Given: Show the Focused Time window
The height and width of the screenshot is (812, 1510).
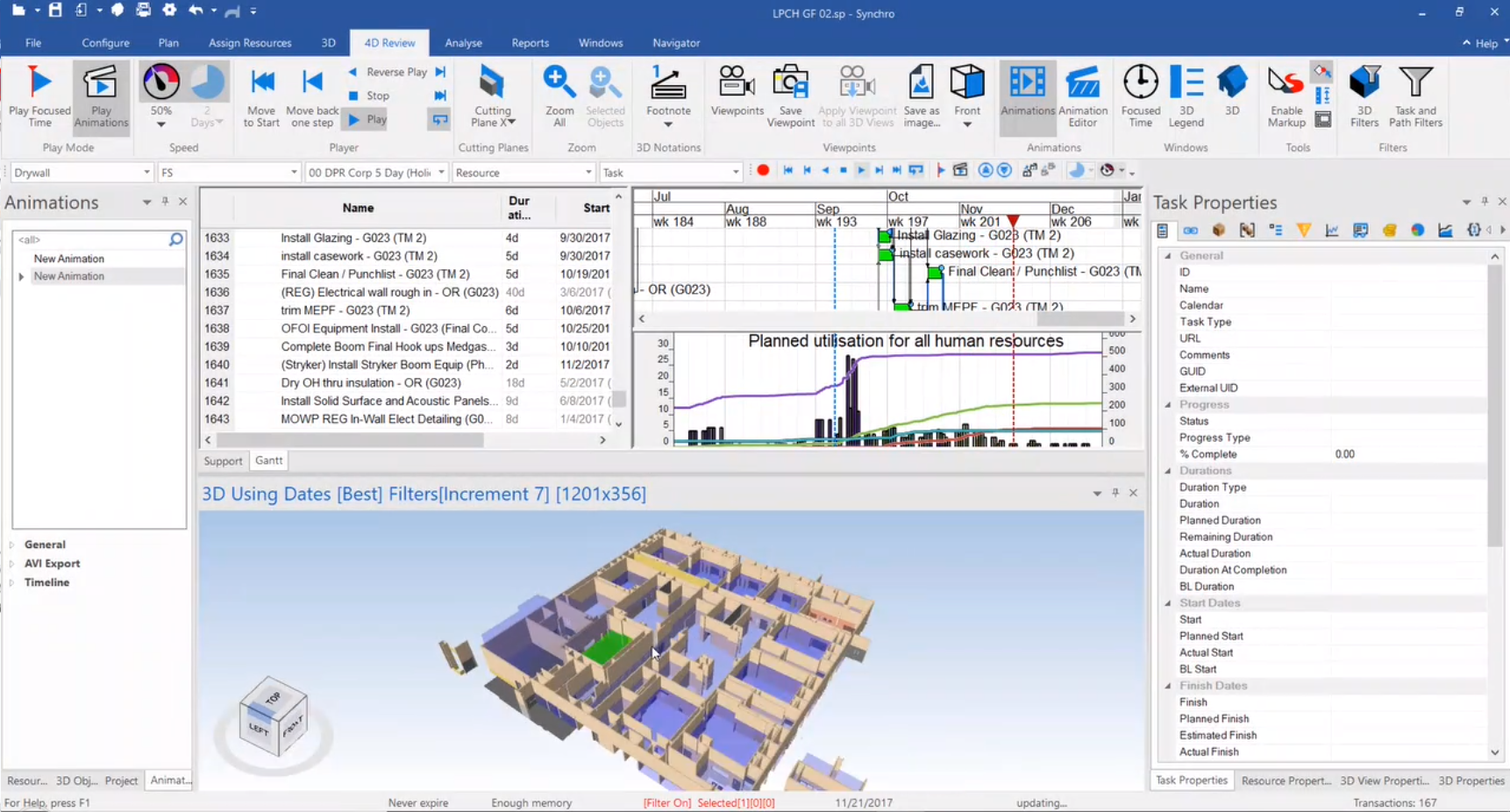Looking at the screenshot, I should [1140, 96].
